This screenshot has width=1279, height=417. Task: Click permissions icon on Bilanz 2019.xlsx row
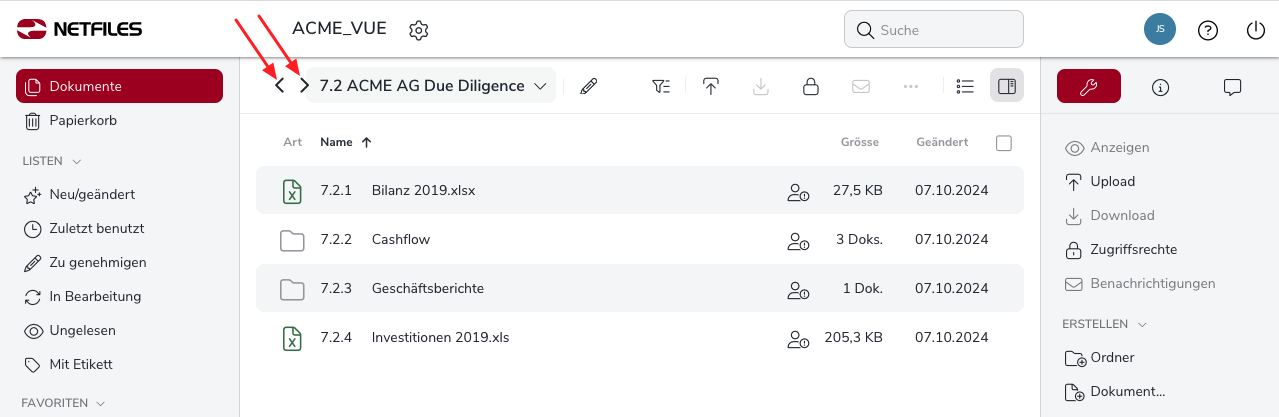pos(797,191)
